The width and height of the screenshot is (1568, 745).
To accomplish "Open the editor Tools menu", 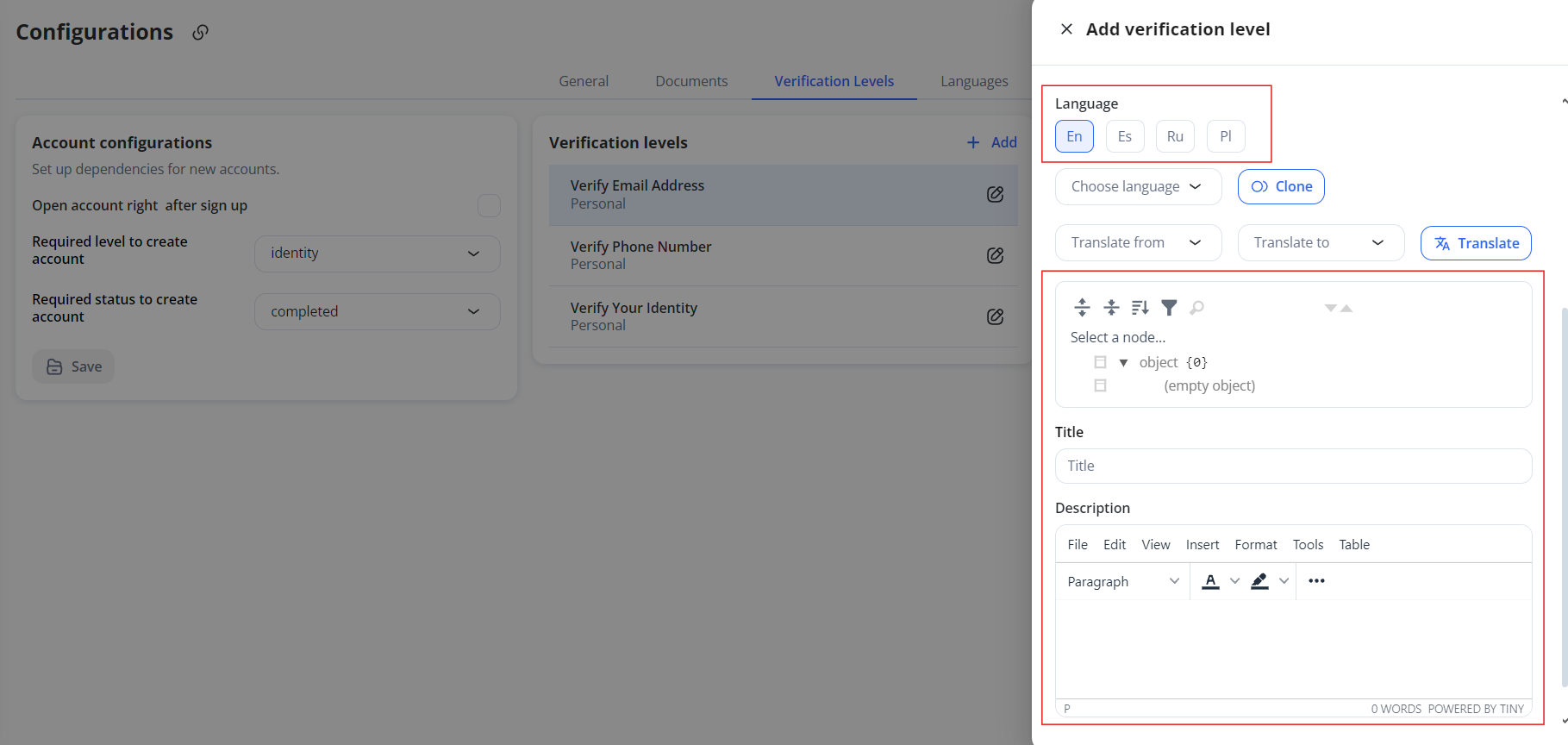I will tap(1308, 544).
